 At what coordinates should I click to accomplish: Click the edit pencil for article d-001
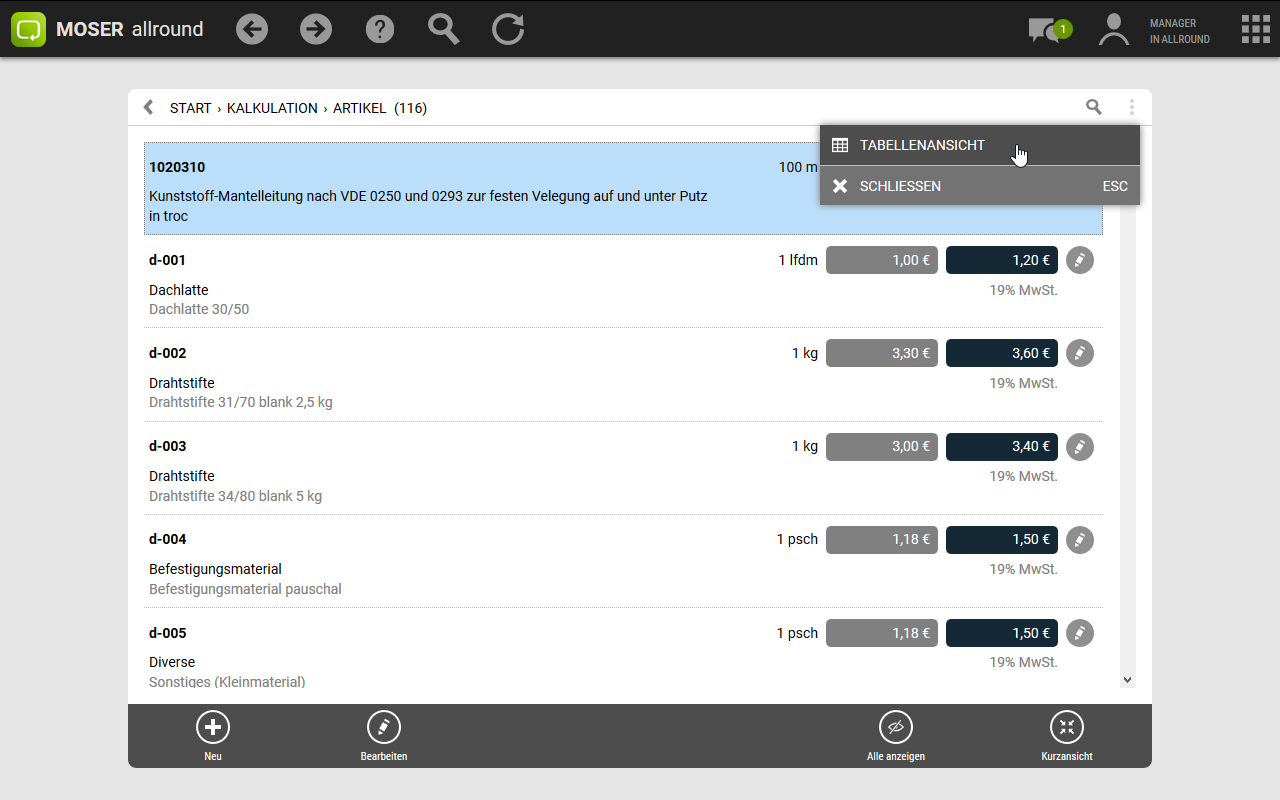point(1079,260)
